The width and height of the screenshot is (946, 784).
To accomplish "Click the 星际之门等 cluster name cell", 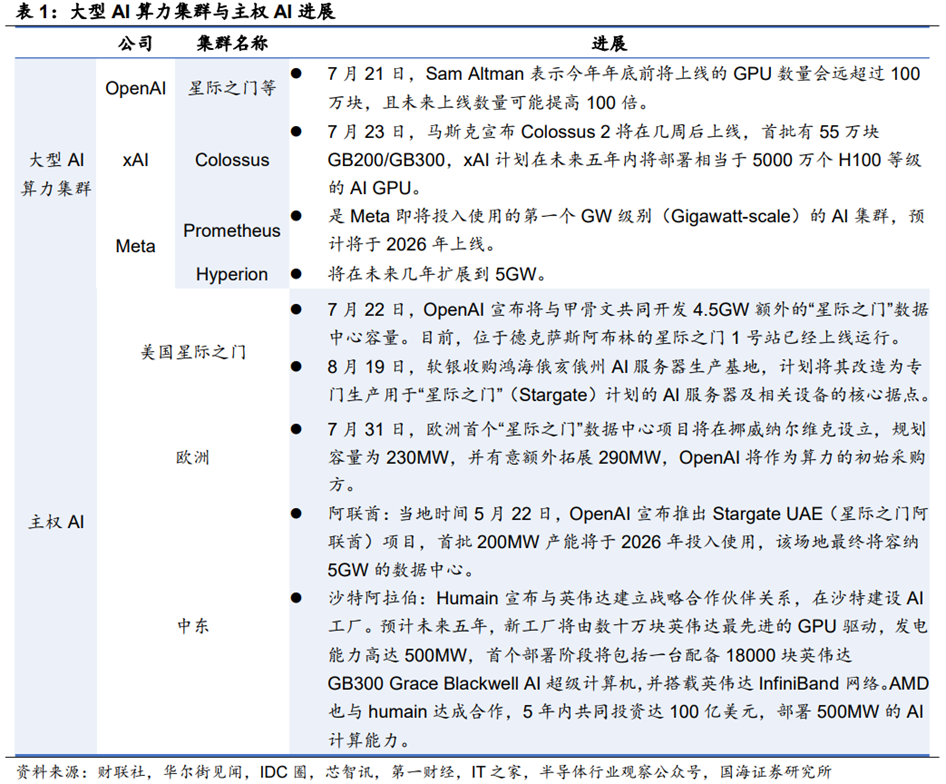I will coord(232,88).
